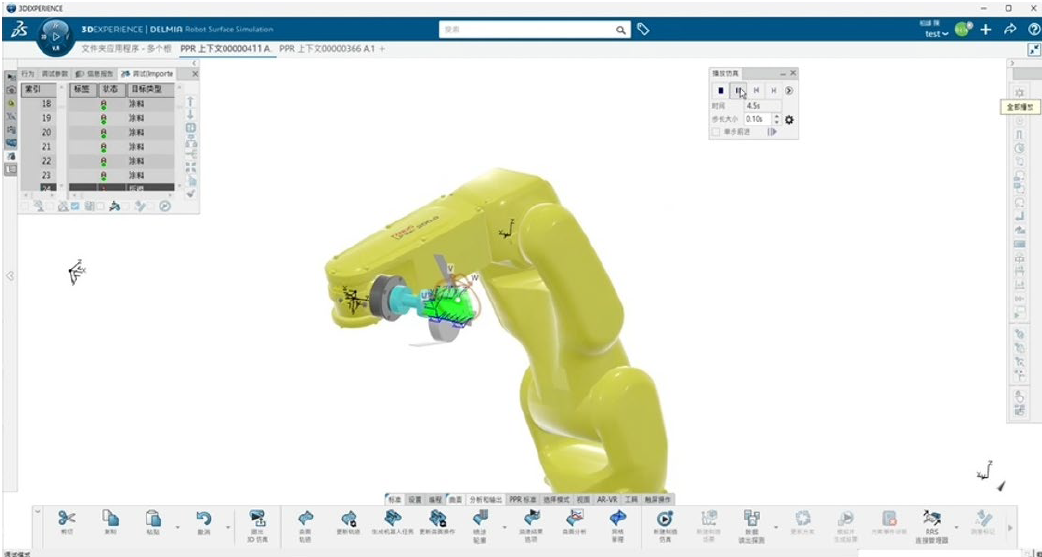Image resolution: width=1042 pixels, height=557 pixels.
Task: Open the 沉积结果选项 flag icon
Action: (x=532, y=518)
